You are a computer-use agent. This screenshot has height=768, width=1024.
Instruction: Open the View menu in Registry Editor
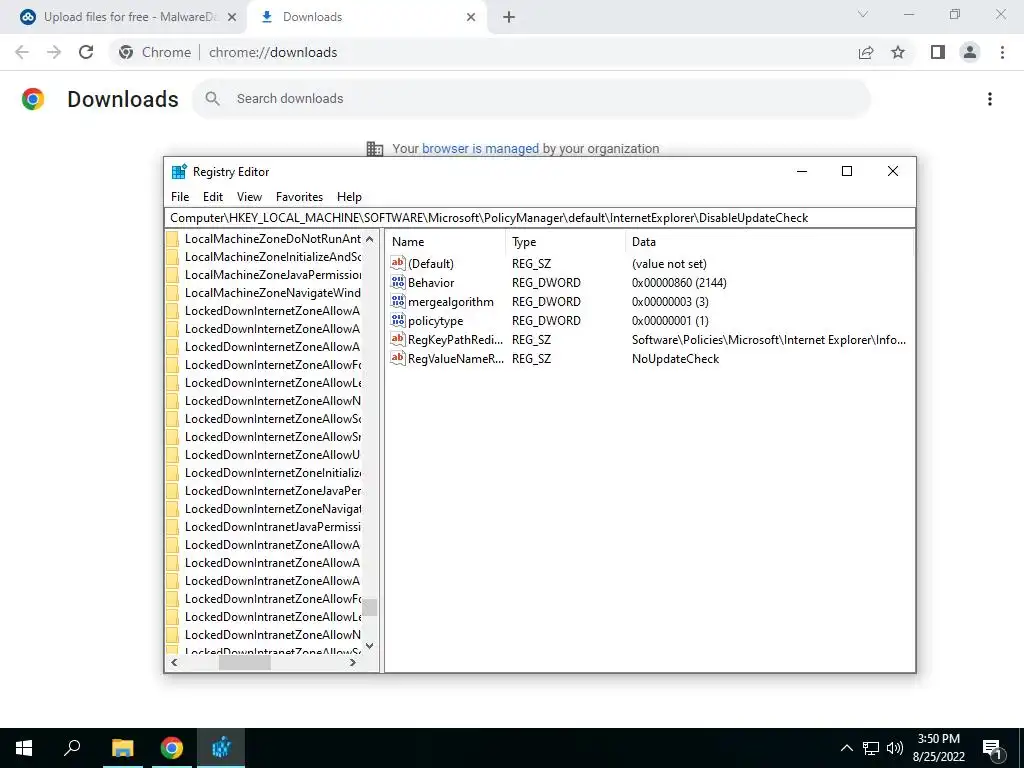point(249,197)
